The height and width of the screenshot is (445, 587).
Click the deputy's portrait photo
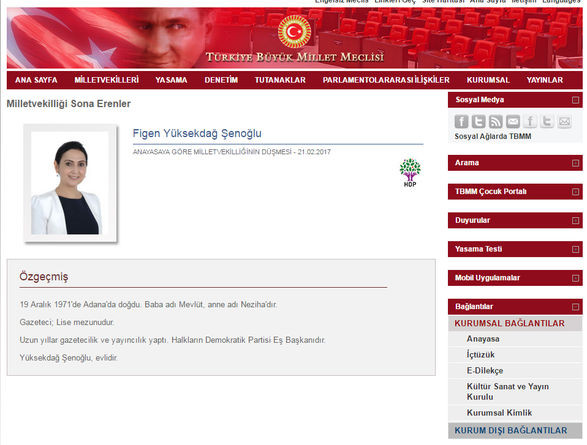coord(70,183)
